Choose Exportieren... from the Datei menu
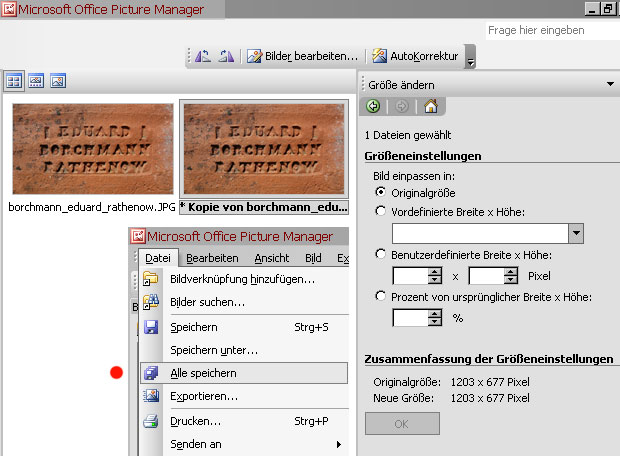 click(x=203, y=396)
